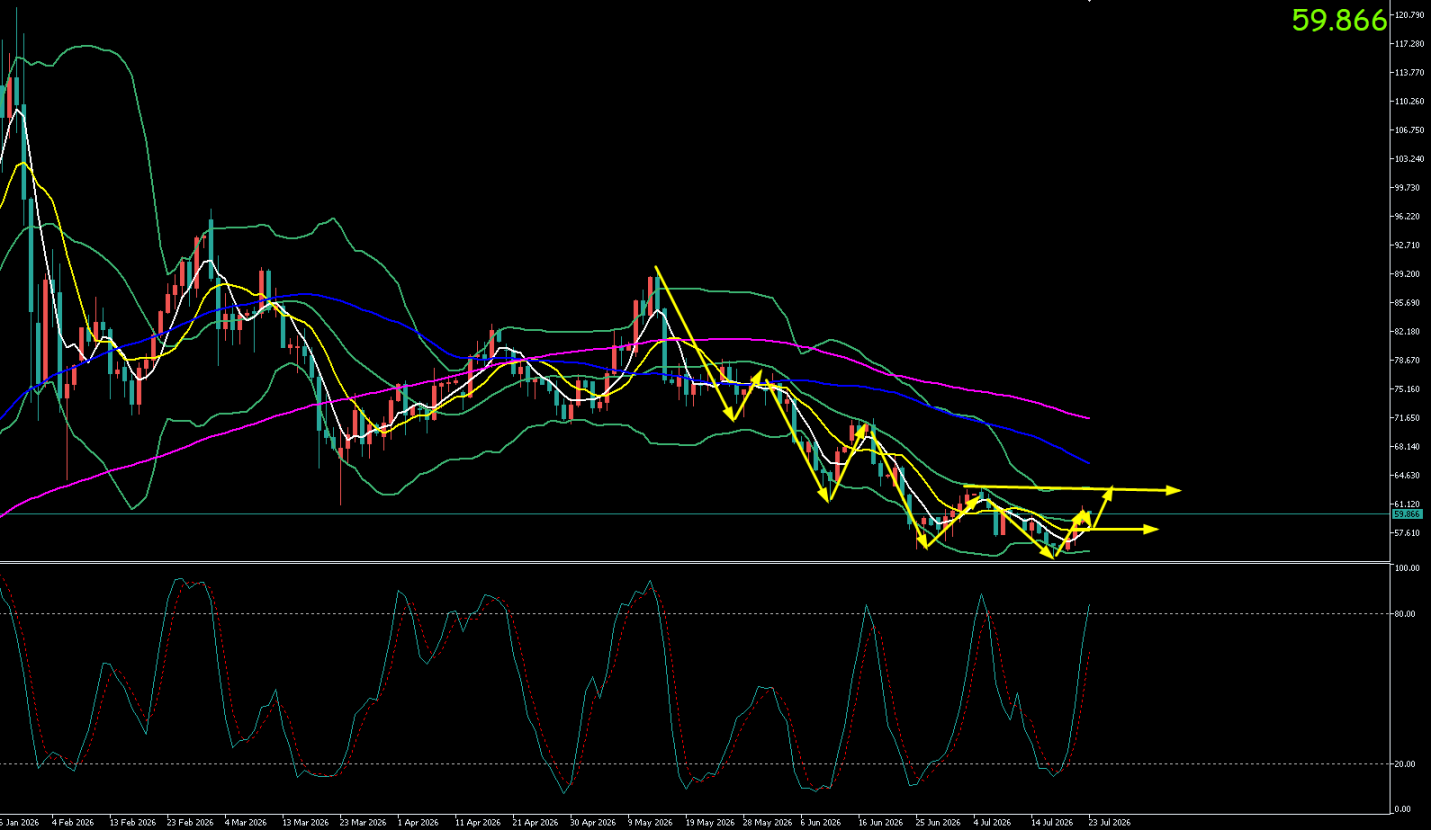Click the 1 Apr 2026 date label
This screenshot has height=830, width=1431.
[x=418, y=823]
